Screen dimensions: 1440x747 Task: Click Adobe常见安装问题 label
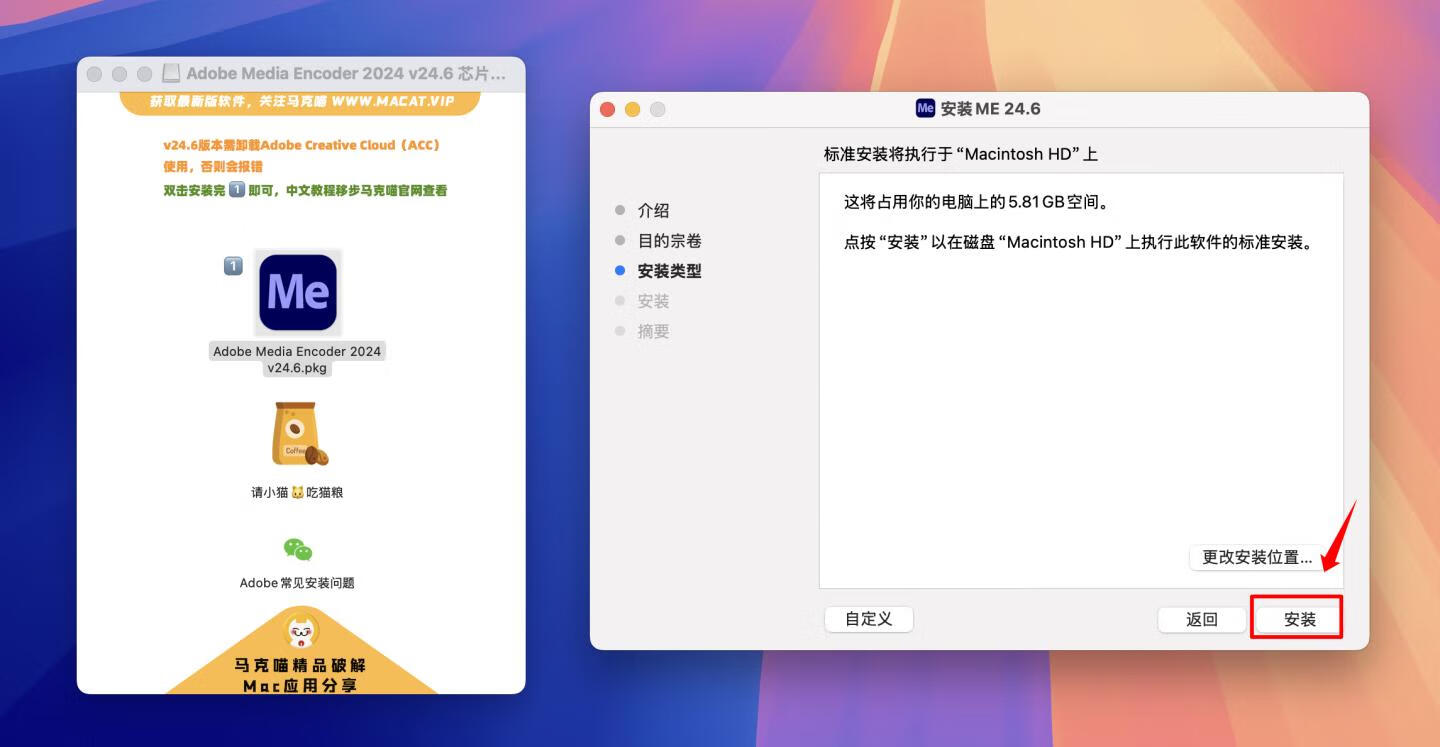pyautogui.click(x=297, y=582)
